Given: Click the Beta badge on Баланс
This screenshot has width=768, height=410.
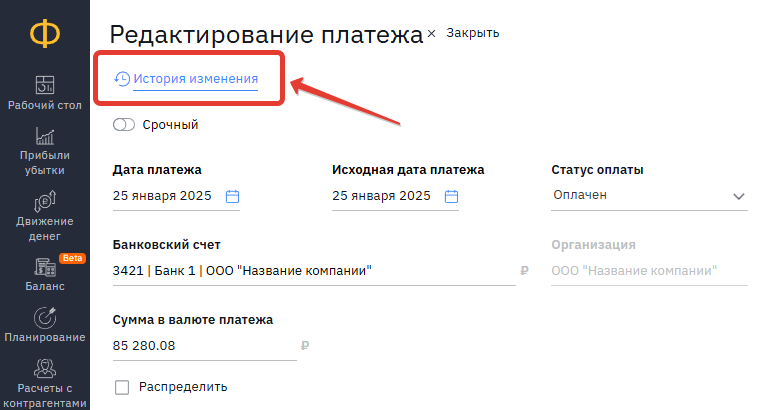Looking at the screenshot, I should (x=72, y=258).
